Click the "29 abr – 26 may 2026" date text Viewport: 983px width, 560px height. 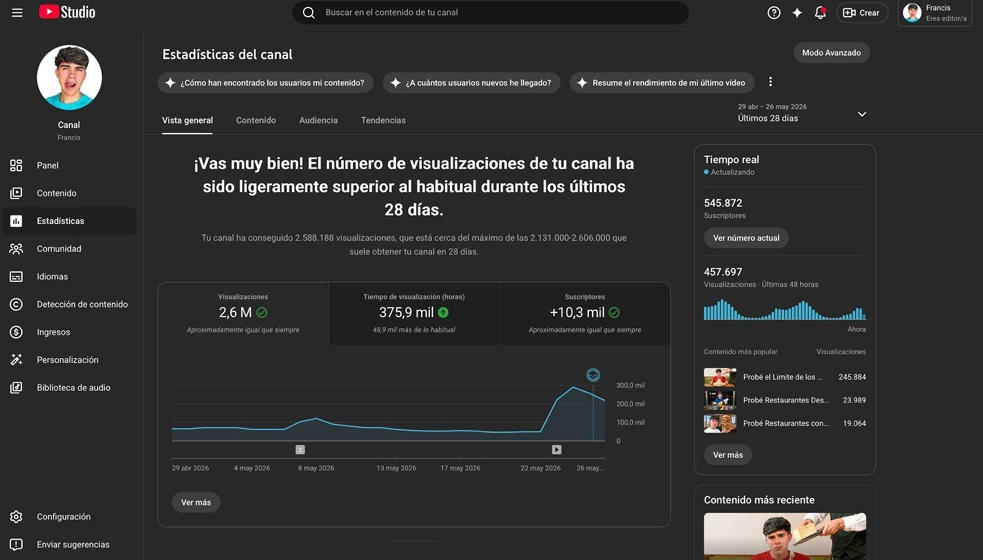[x=772, y=107]
